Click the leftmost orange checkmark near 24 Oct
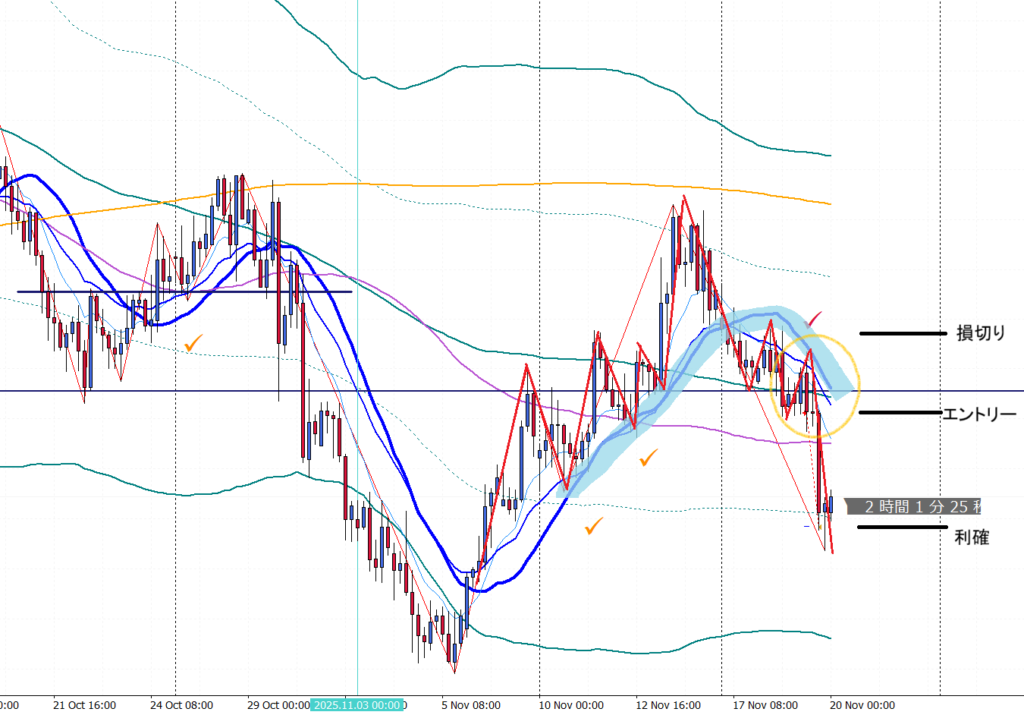This screenshot has width=1024, height=715. [x=193, y=343]
